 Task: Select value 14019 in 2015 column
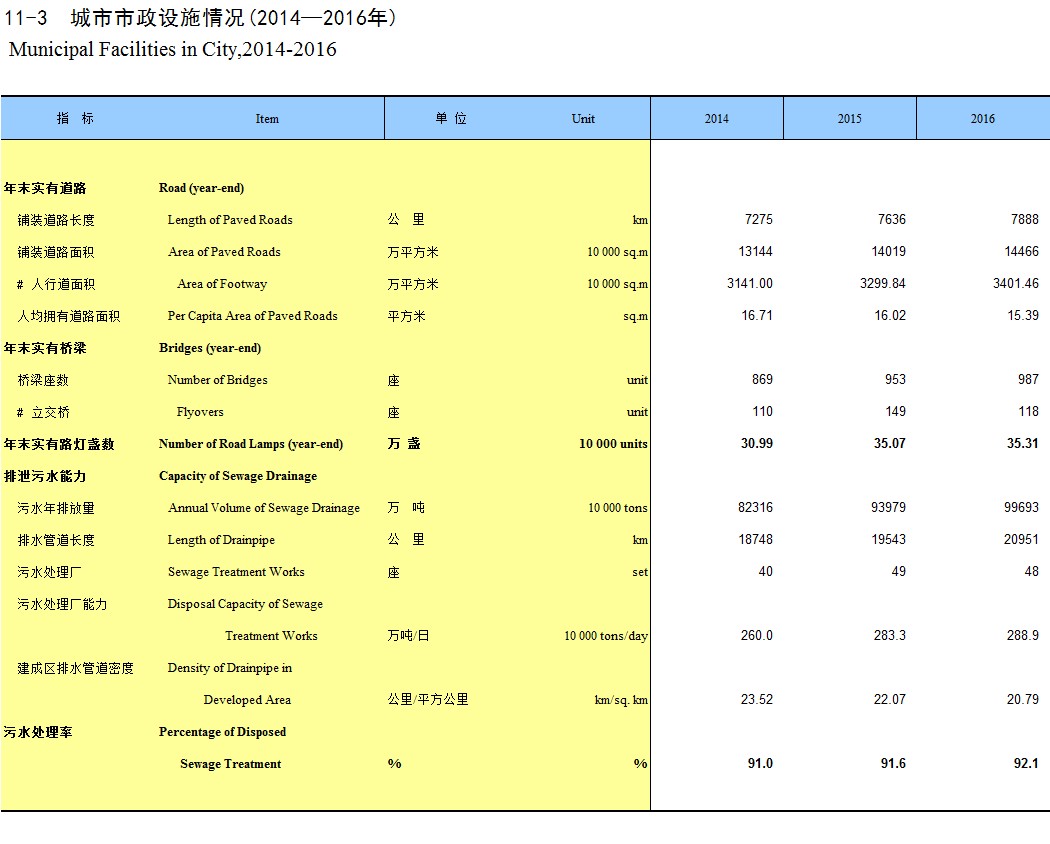pyautogui.click(x=888, y=252)
